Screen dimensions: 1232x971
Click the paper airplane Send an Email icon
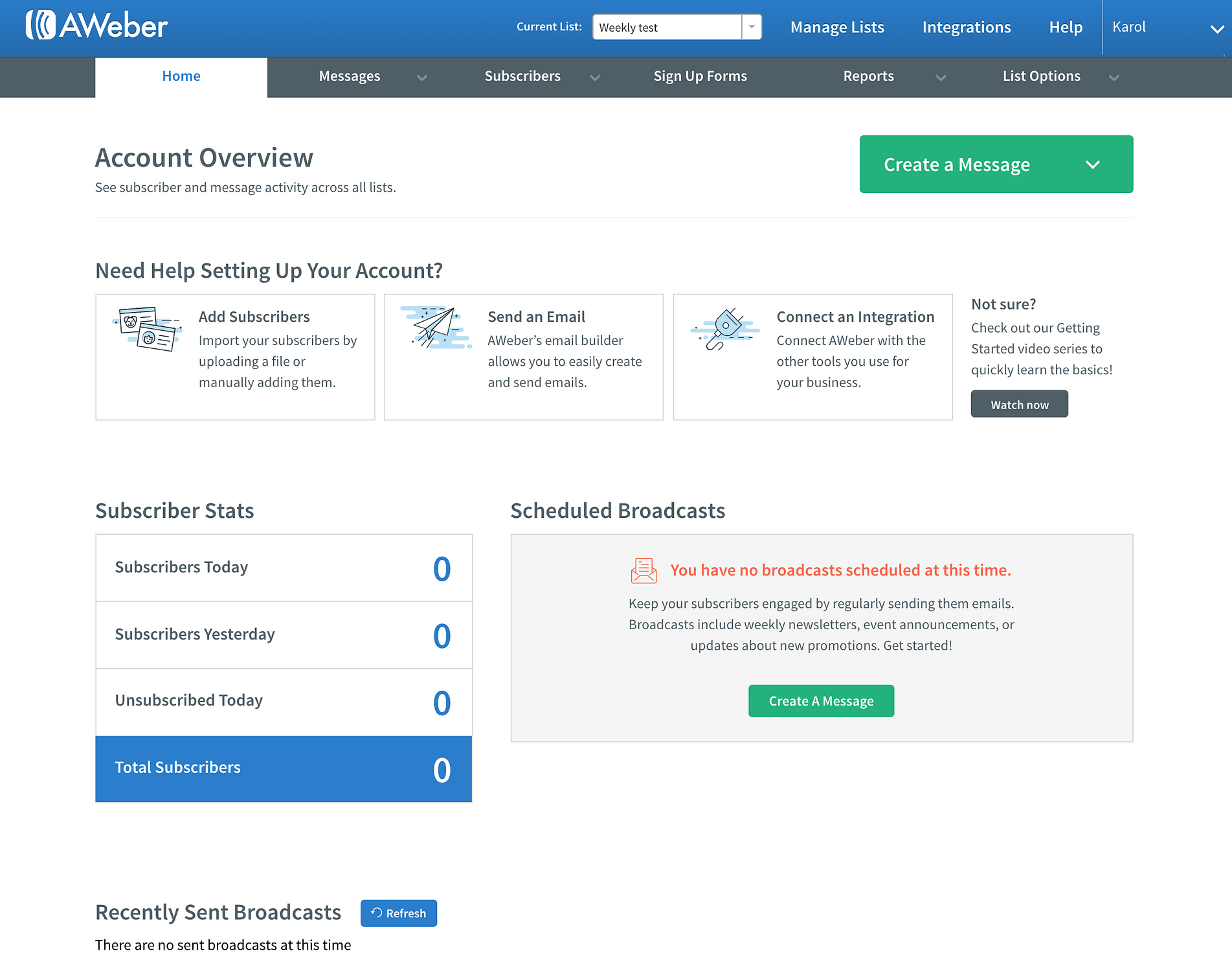click(436, 328)
